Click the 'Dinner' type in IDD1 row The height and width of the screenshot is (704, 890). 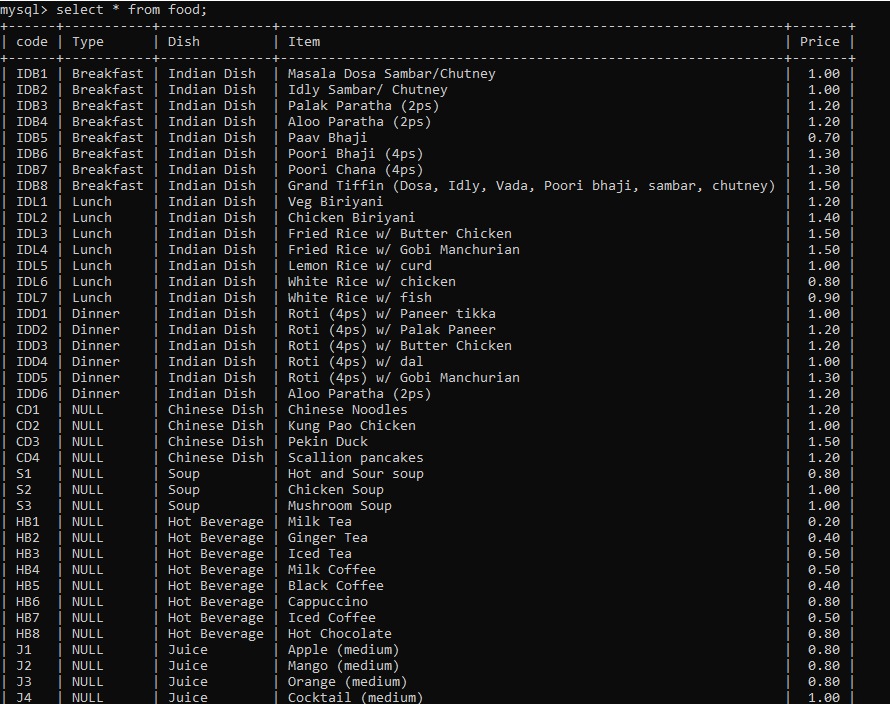[96, 313]
